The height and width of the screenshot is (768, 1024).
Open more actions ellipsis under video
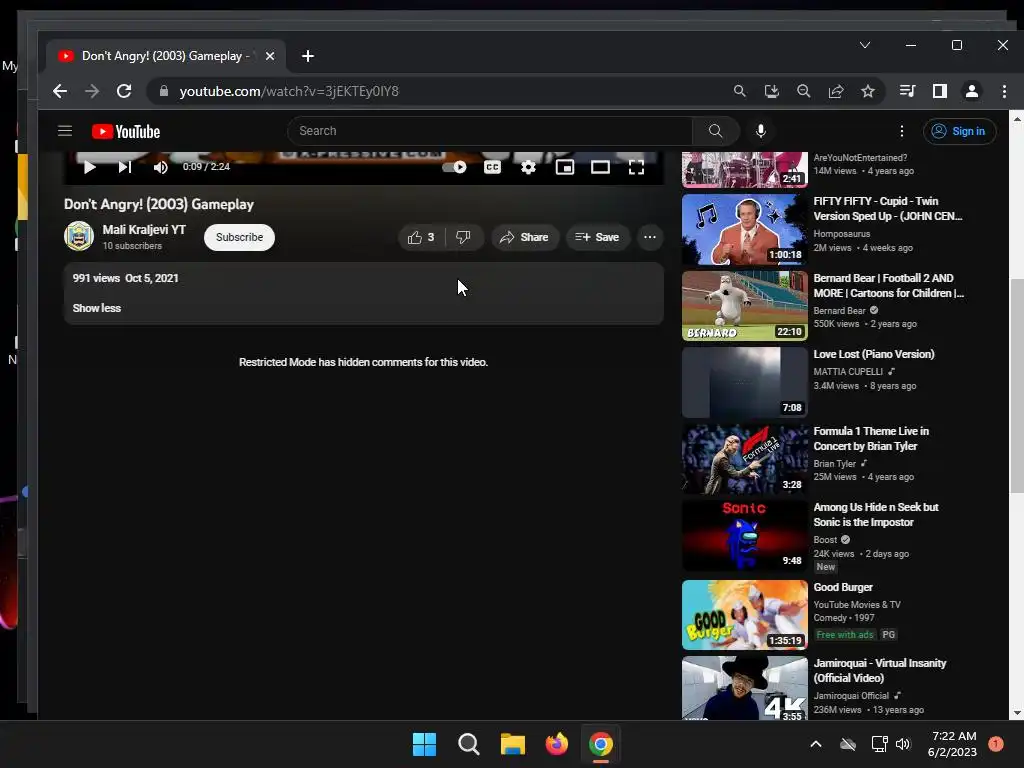650,237
